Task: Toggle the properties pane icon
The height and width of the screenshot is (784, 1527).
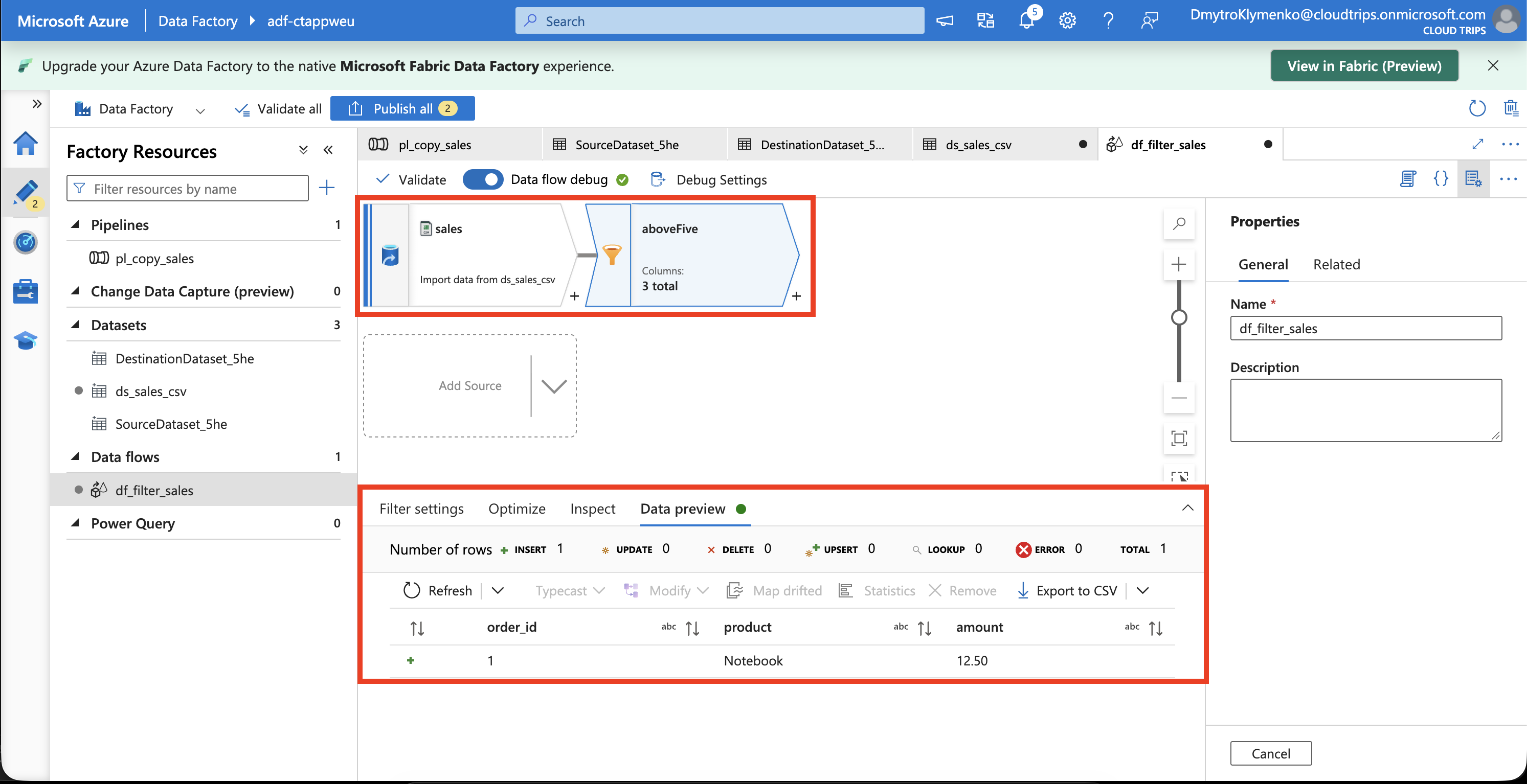Action: [1473, 179]
